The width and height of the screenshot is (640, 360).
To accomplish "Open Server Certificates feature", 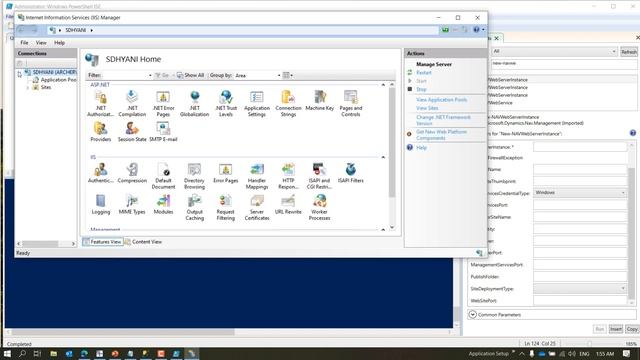I will point(257,207).
